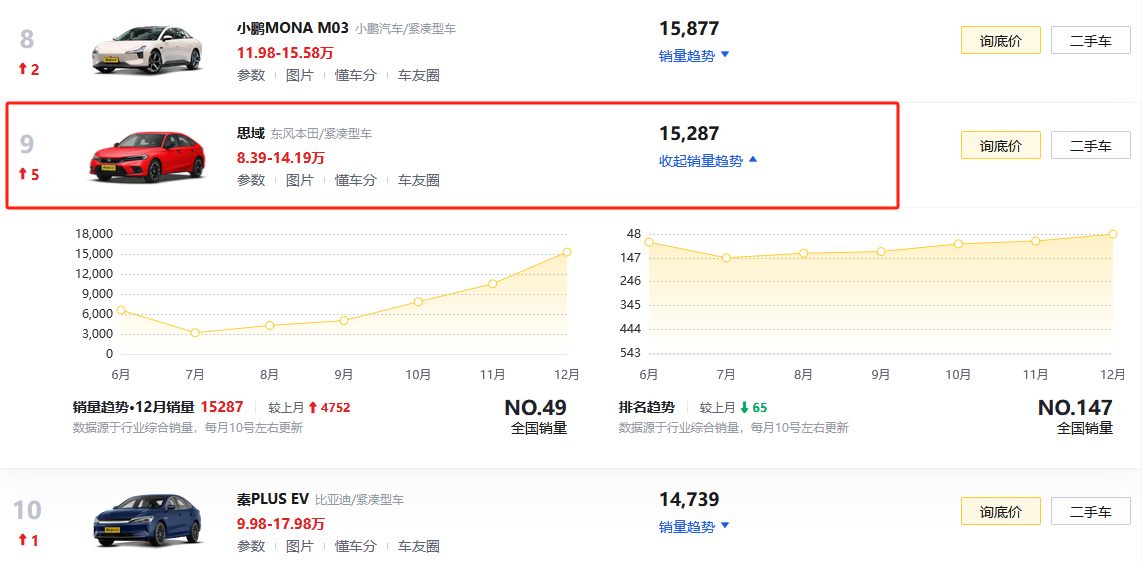This screenshot has height=567, width=1142.
Task: Open the blue 秦PLUS EV car thumbnail
Action: [x=147, y=521]
